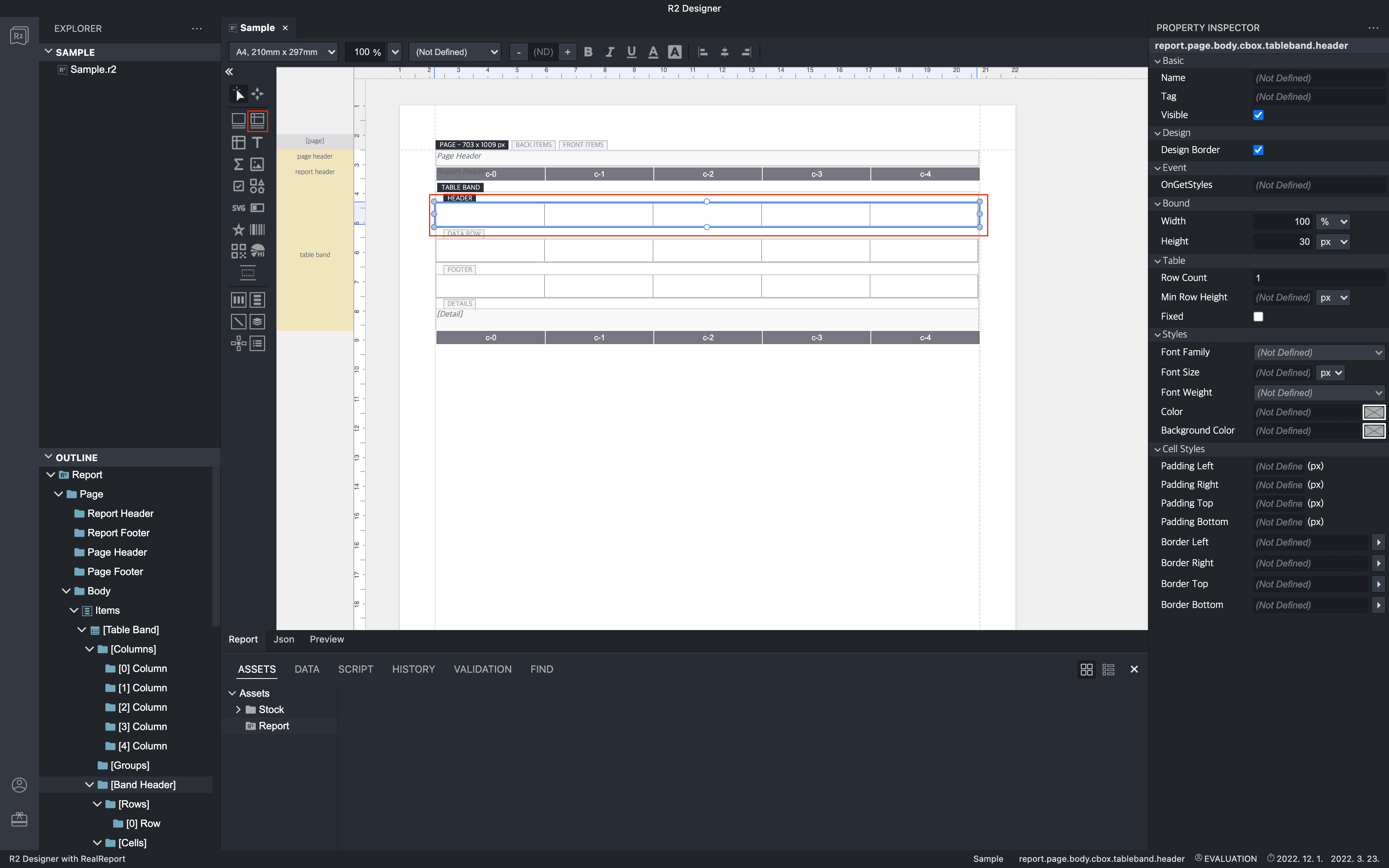
Task: Align text center
Action: 724,52
